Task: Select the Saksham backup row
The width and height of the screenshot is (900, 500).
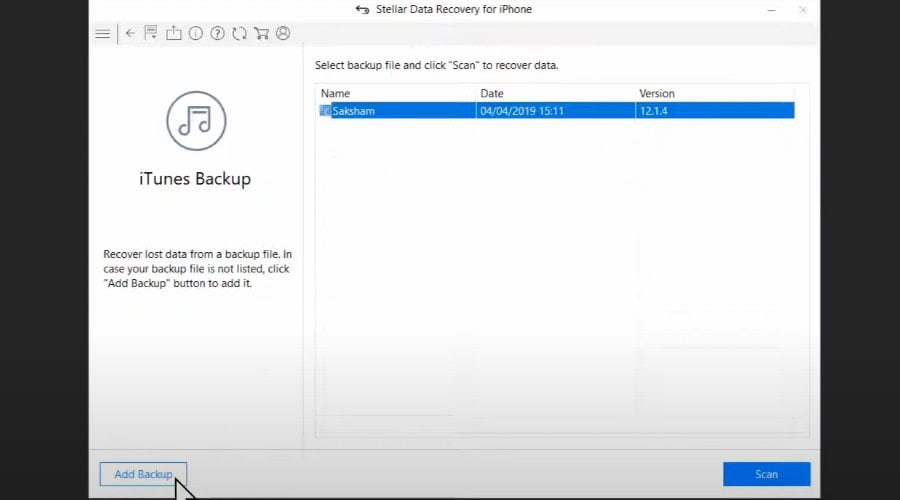Action: tap(557, 111)
